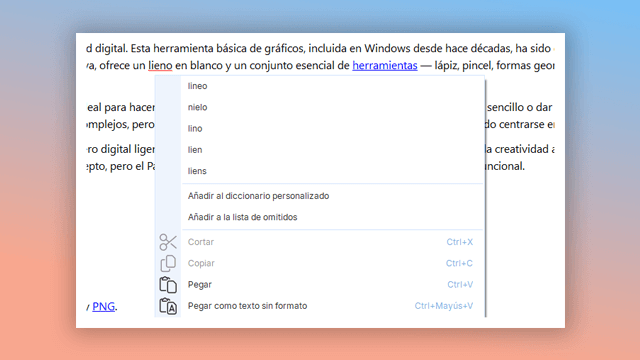Click the word "creatividad" in the paragraph

522,149
